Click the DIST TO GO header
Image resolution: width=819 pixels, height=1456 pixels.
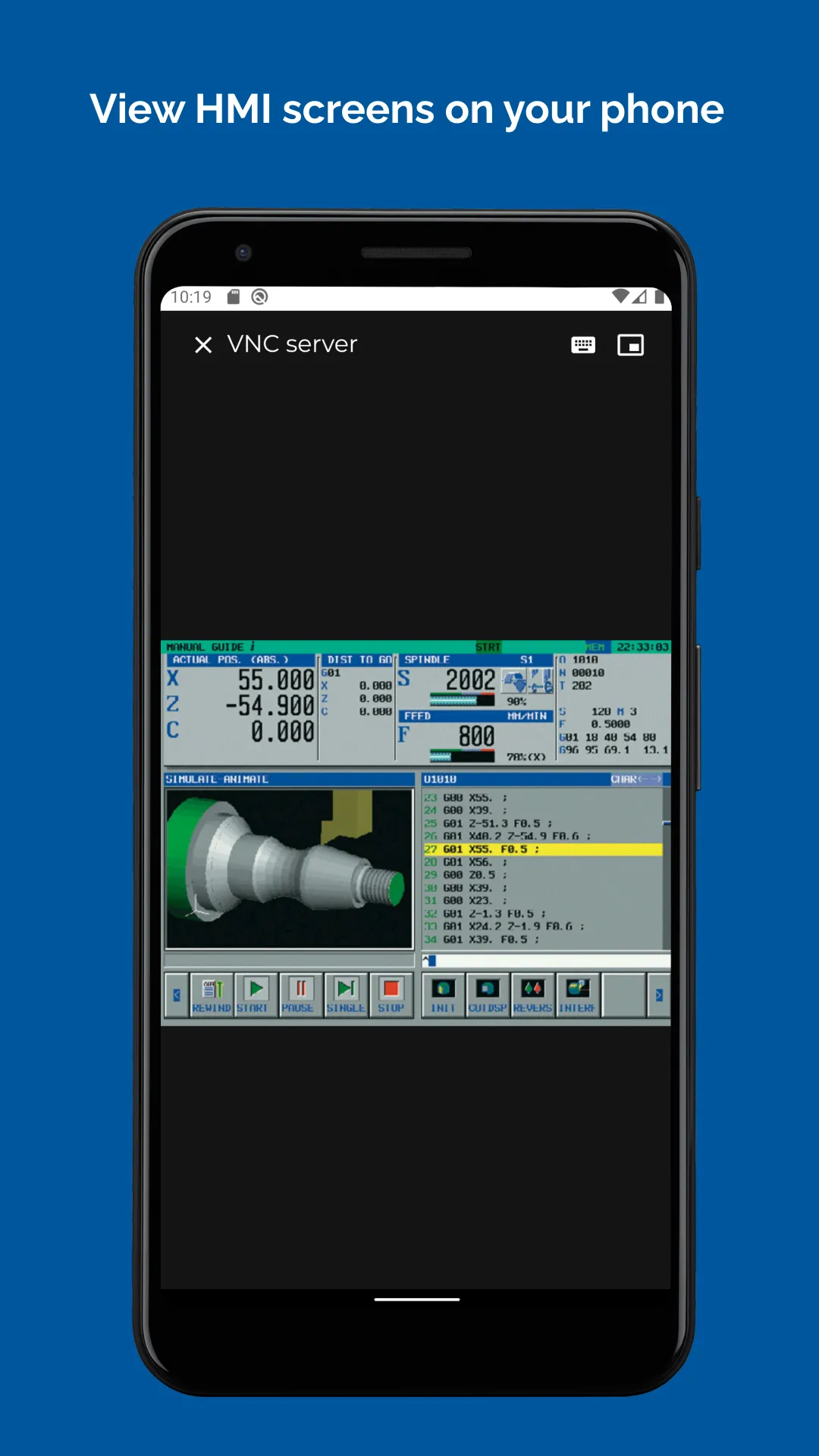pyautogui.click(x=359, y=660)
